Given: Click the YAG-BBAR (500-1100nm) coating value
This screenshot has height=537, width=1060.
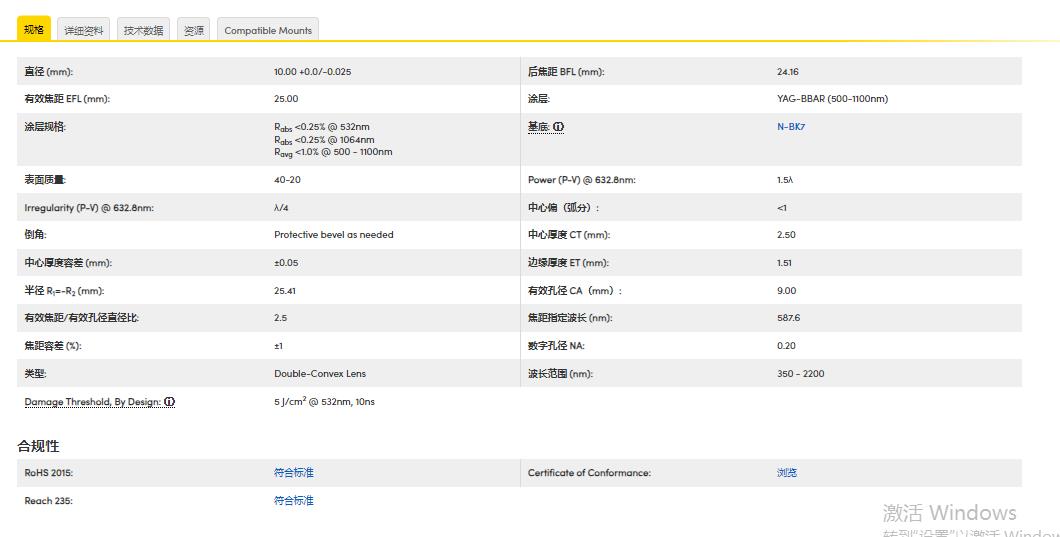Looking at the screenshot, I should coord(832,99).
